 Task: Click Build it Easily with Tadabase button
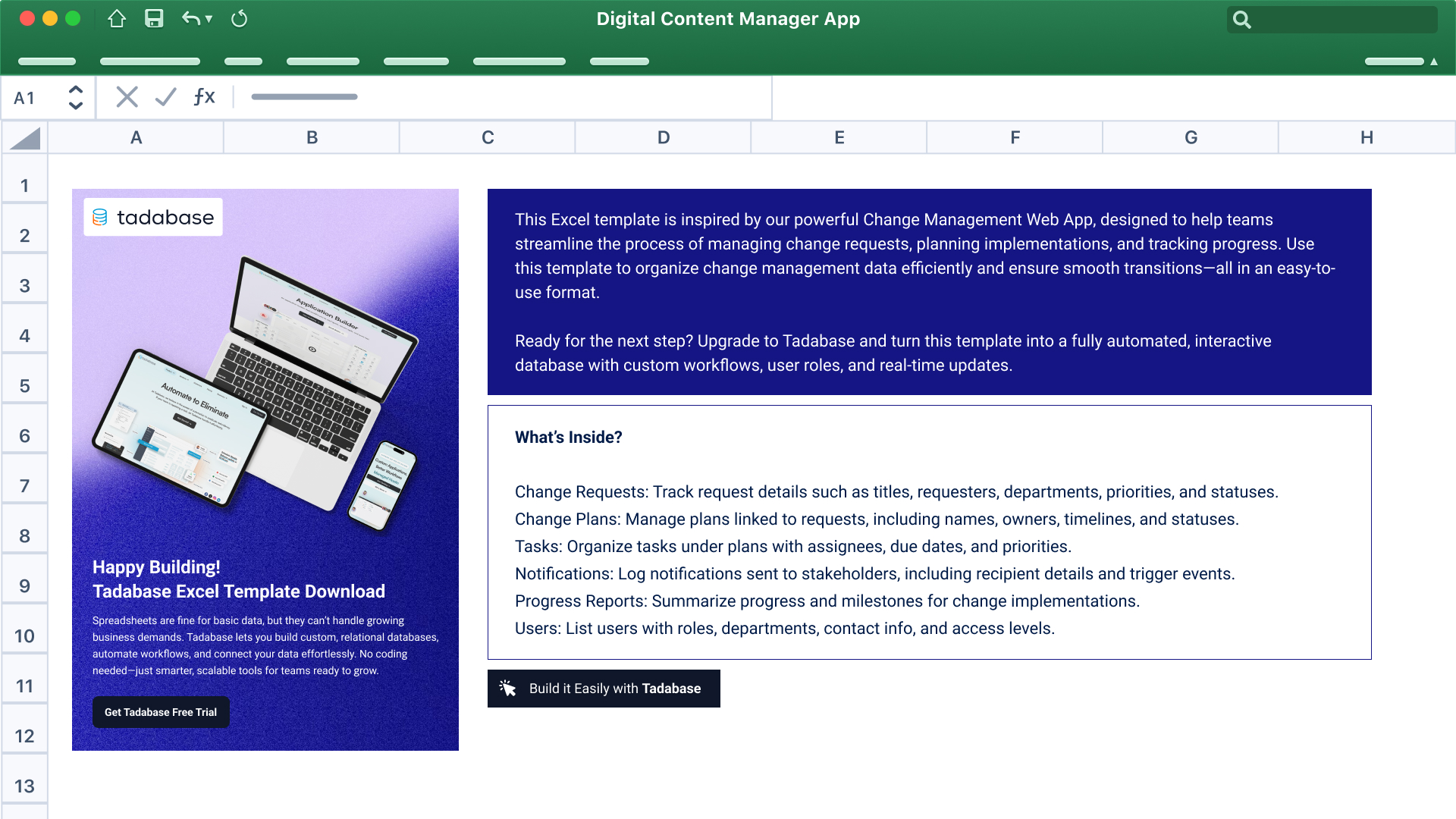coord(604,689)
